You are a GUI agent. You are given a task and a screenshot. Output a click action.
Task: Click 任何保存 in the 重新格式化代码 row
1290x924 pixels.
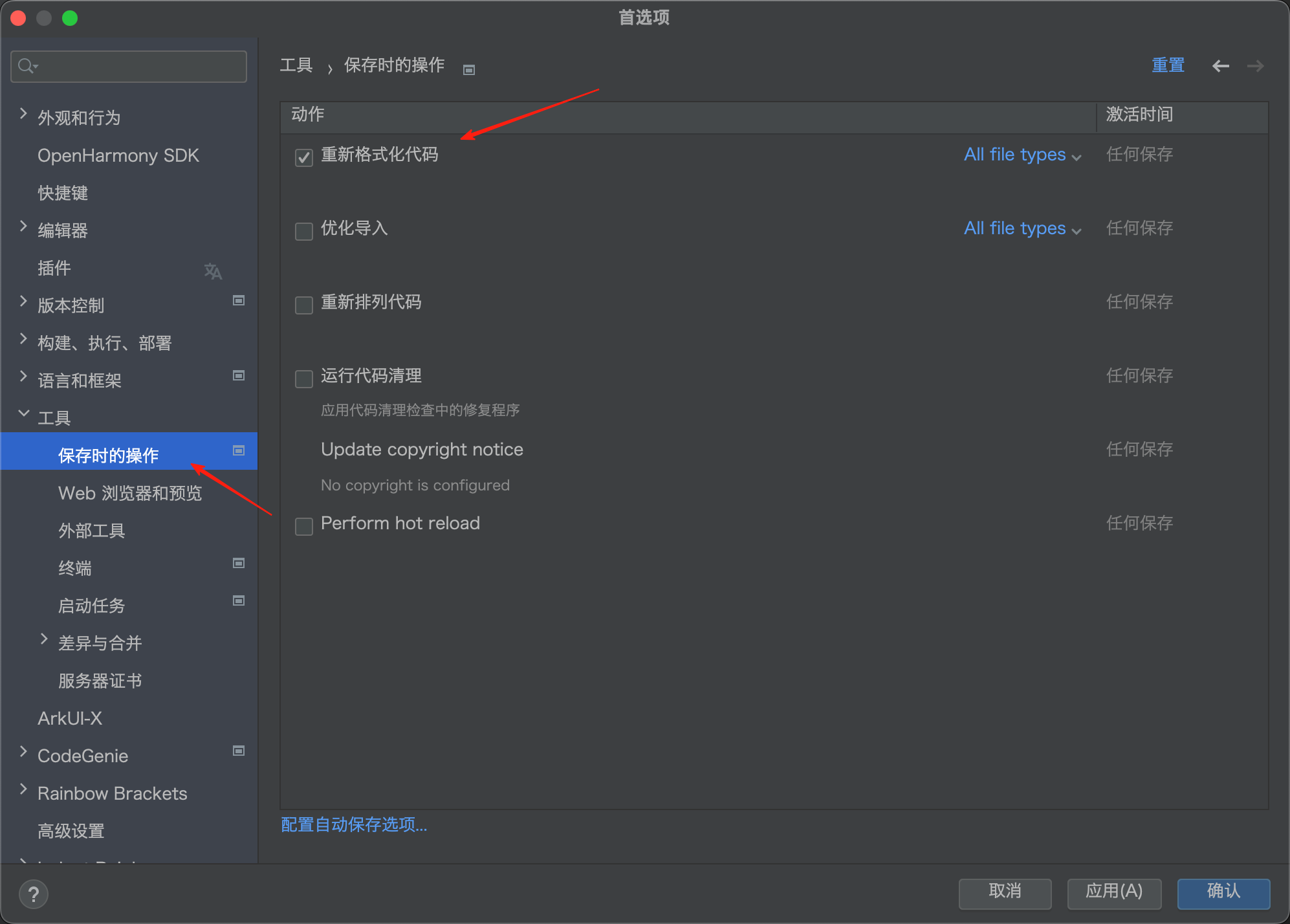[1140, 155]
